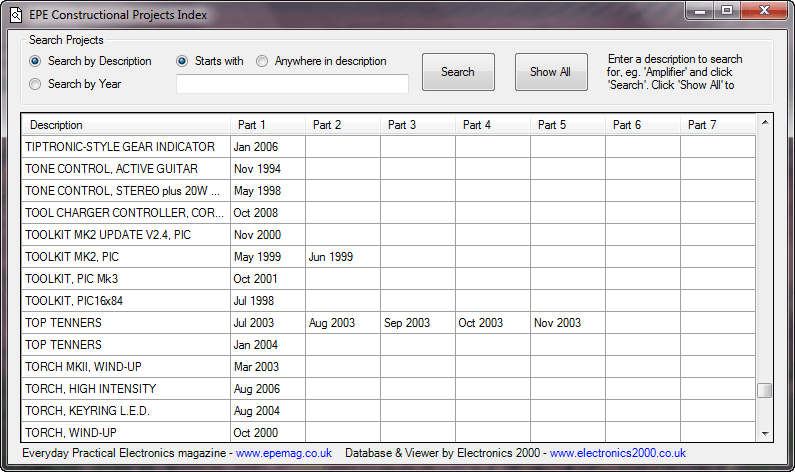Click the Sep 2003 cell
The image size is (795, 472).
[418, 323]
